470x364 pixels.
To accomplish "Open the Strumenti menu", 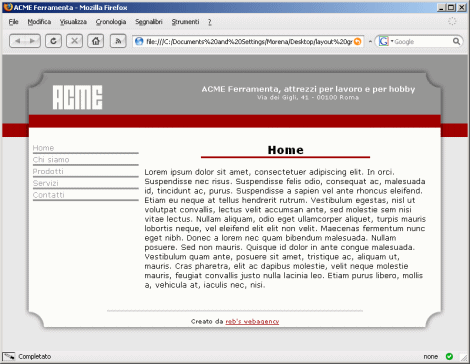I will pos(185,22).
